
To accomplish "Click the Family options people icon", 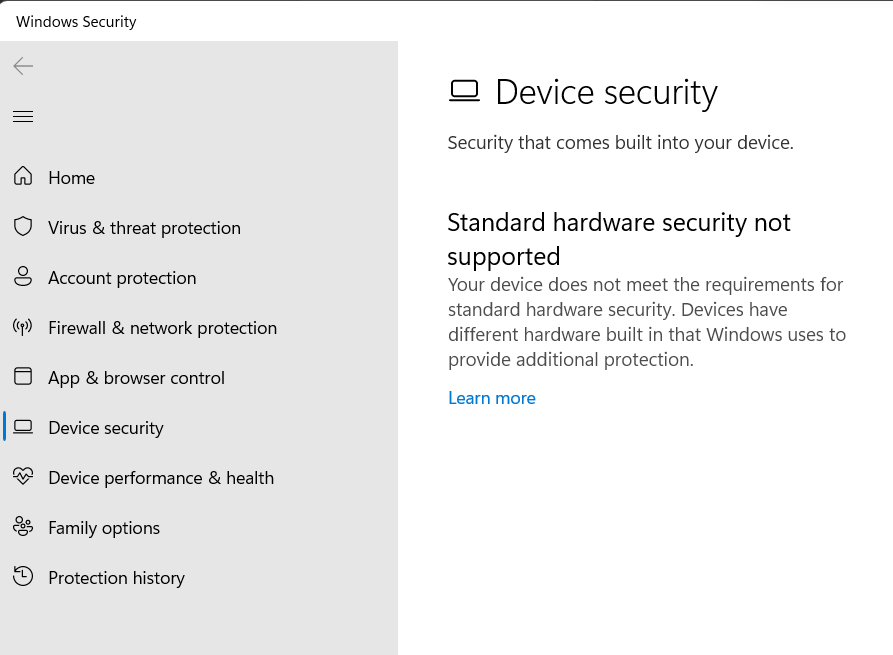I will (23, 527).
